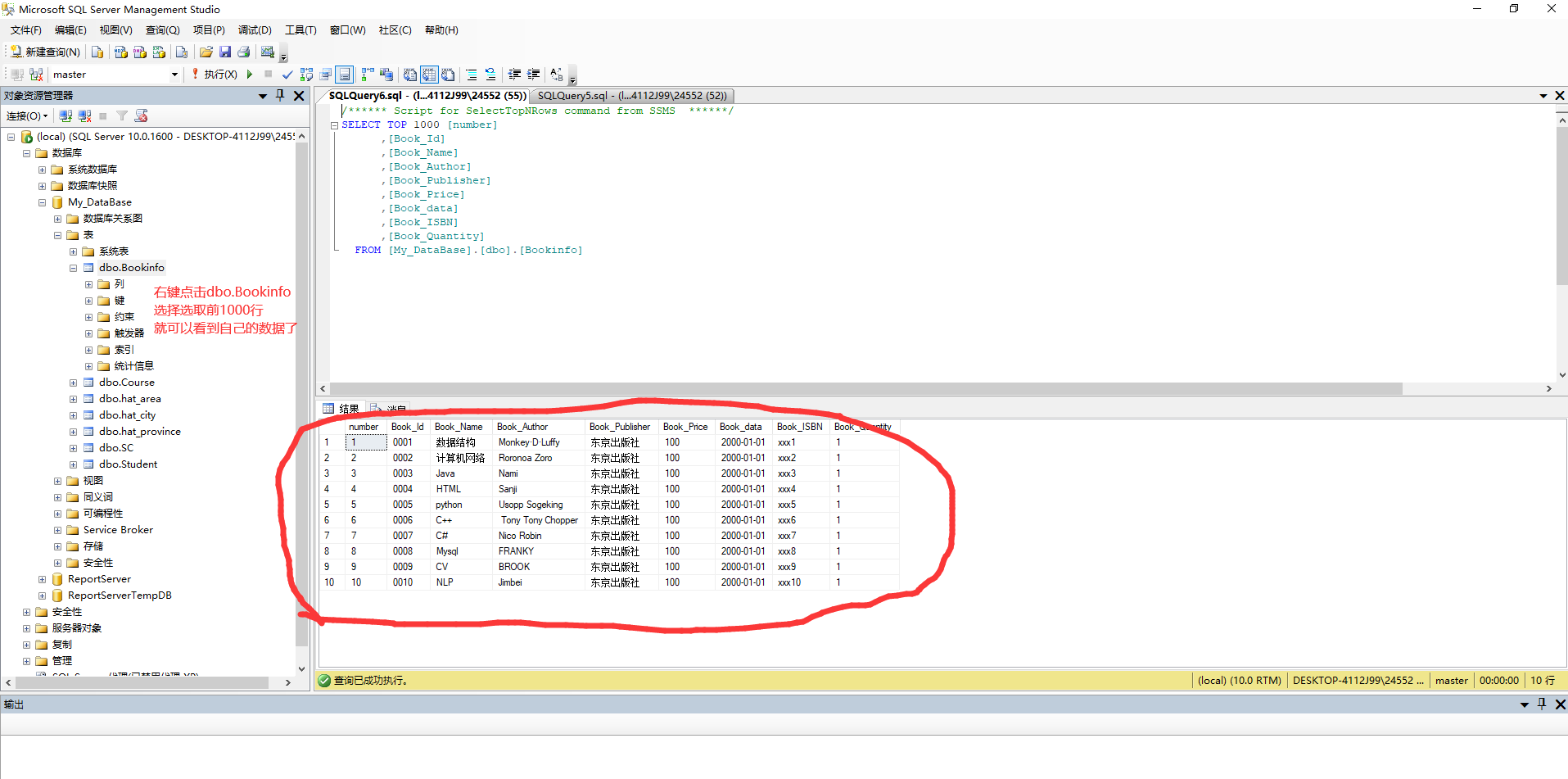Select the 结果 results tab
The height and width of the screenshot is (779, 1568).
342,409
